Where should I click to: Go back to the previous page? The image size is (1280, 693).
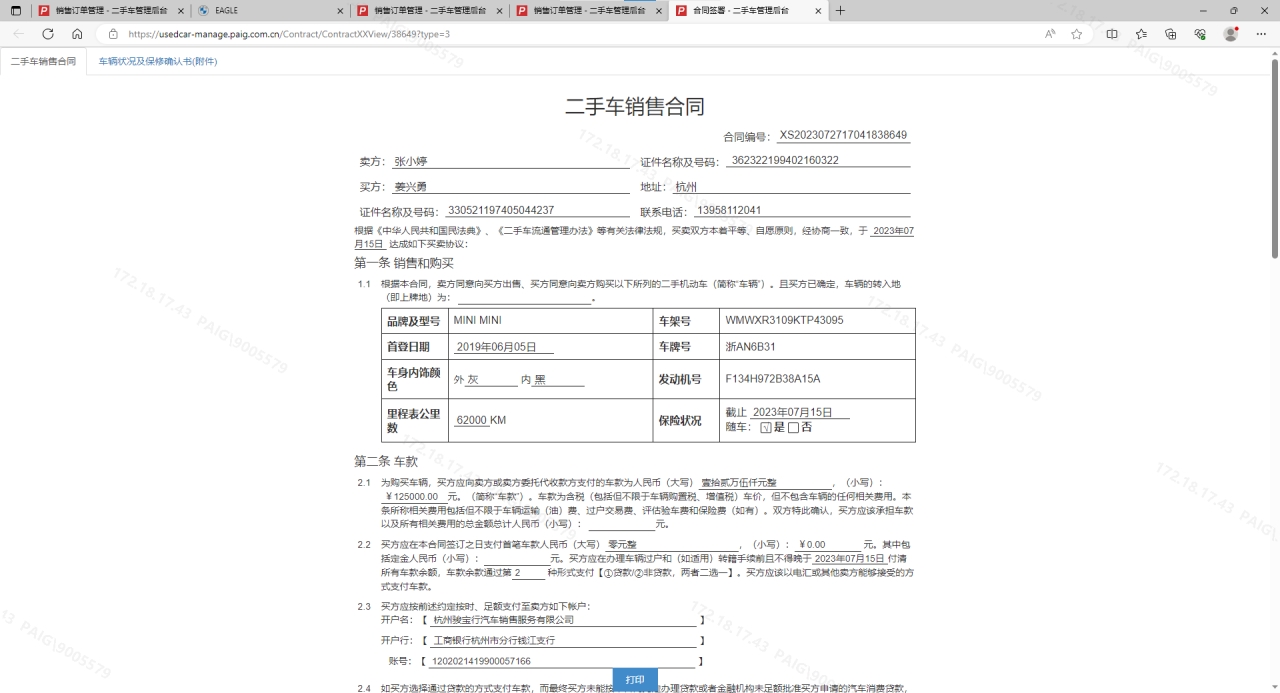coord(18,34)
